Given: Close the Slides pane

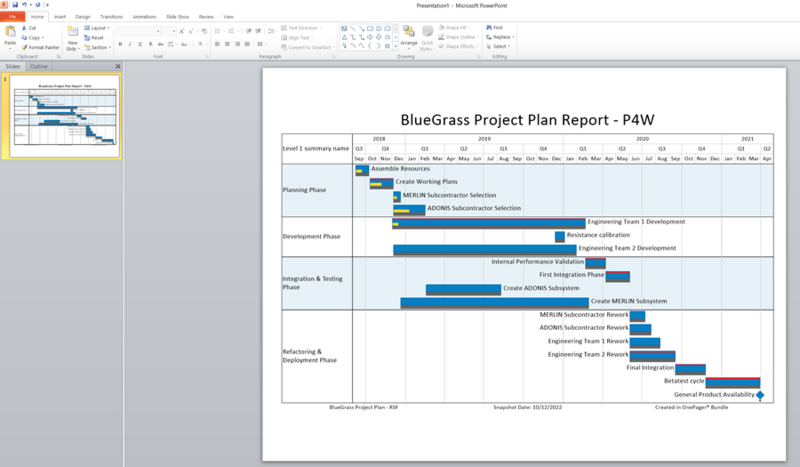Looking at the screenshot, I should pyautogui.click(x=118, y=66).
